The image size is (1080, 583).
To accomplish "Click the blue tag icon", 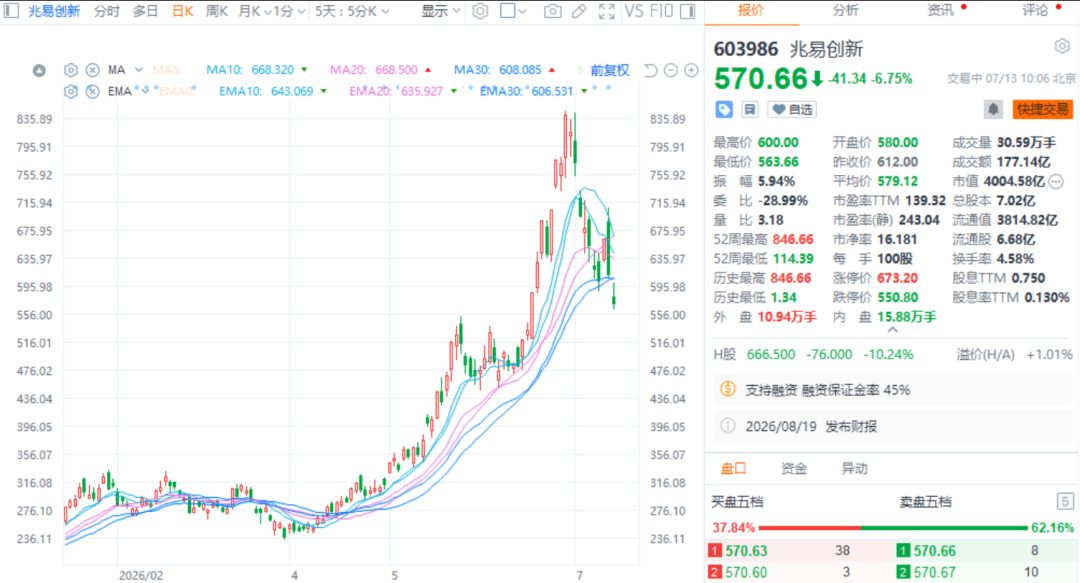I will [724, 109].
